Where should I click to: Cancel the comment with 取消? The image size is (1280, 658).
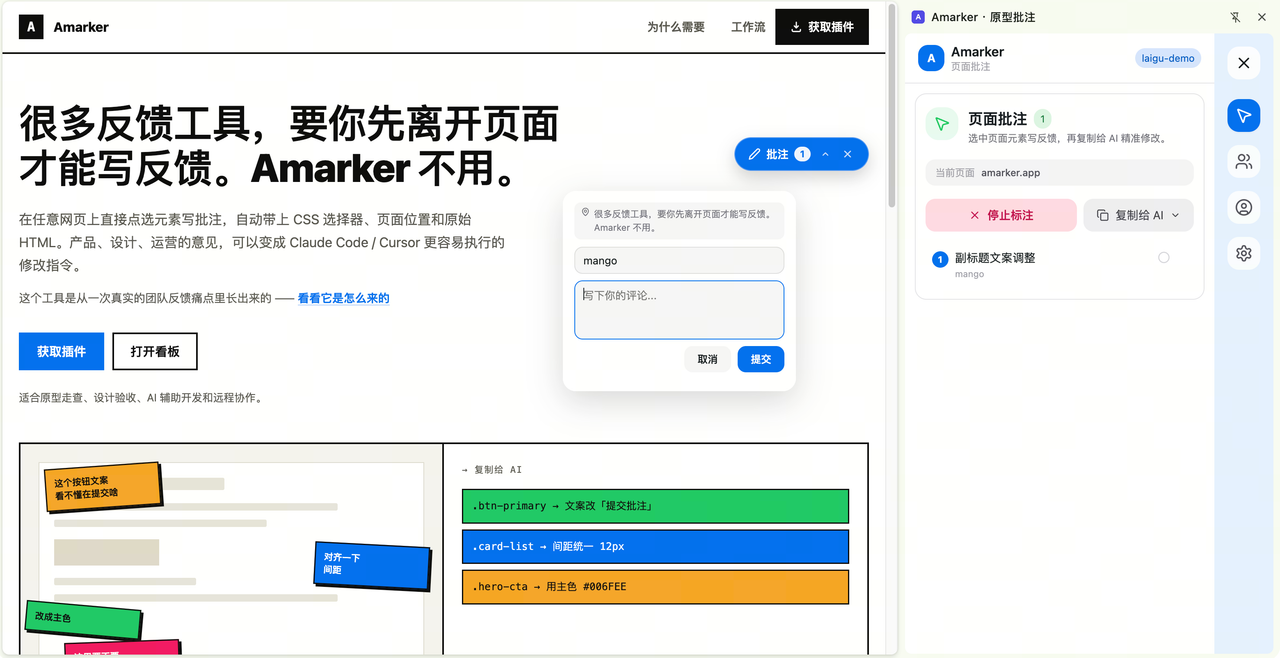click(x=708, y=359)
